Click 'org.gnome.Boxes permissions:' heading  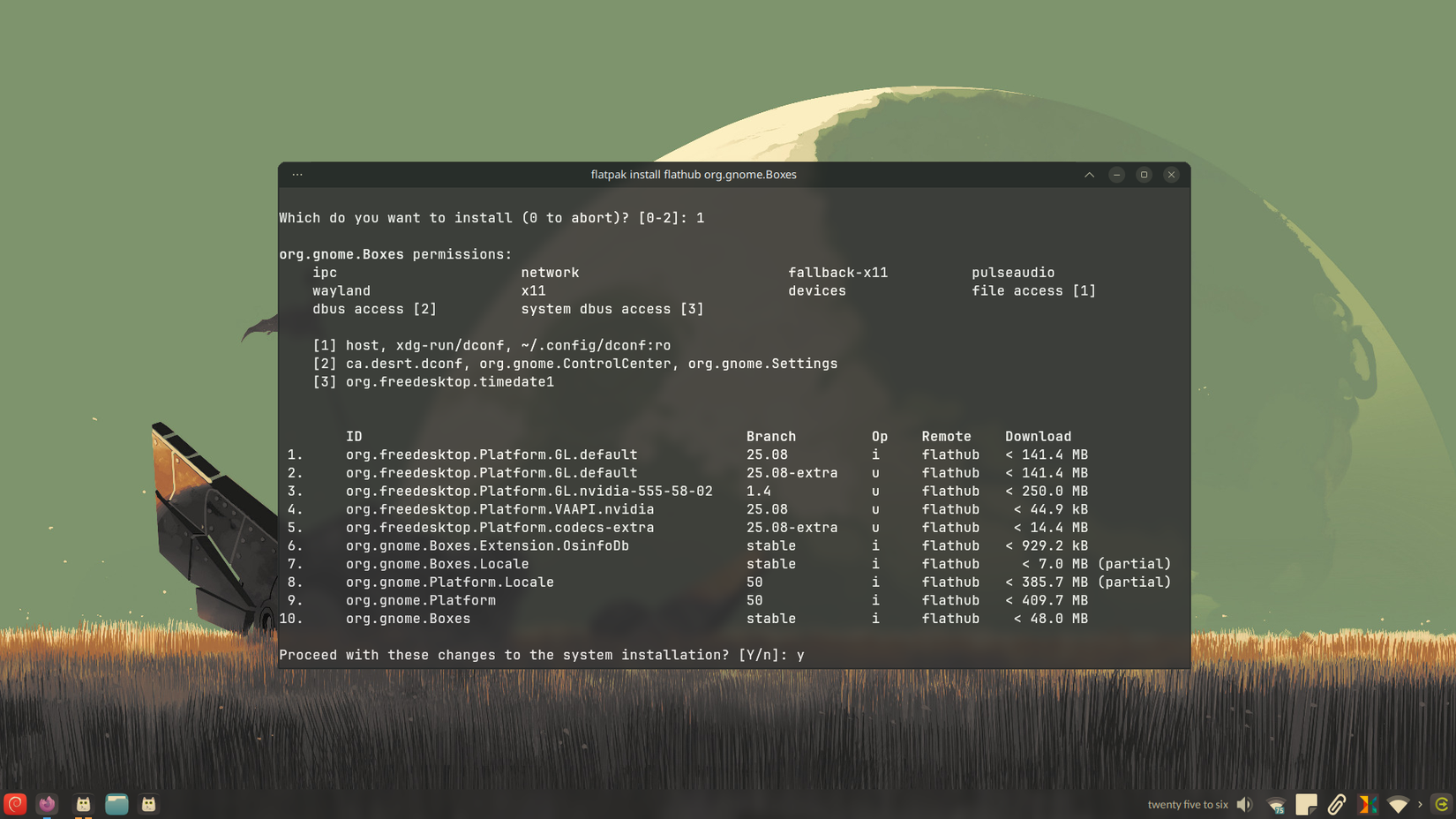point(395,254)
